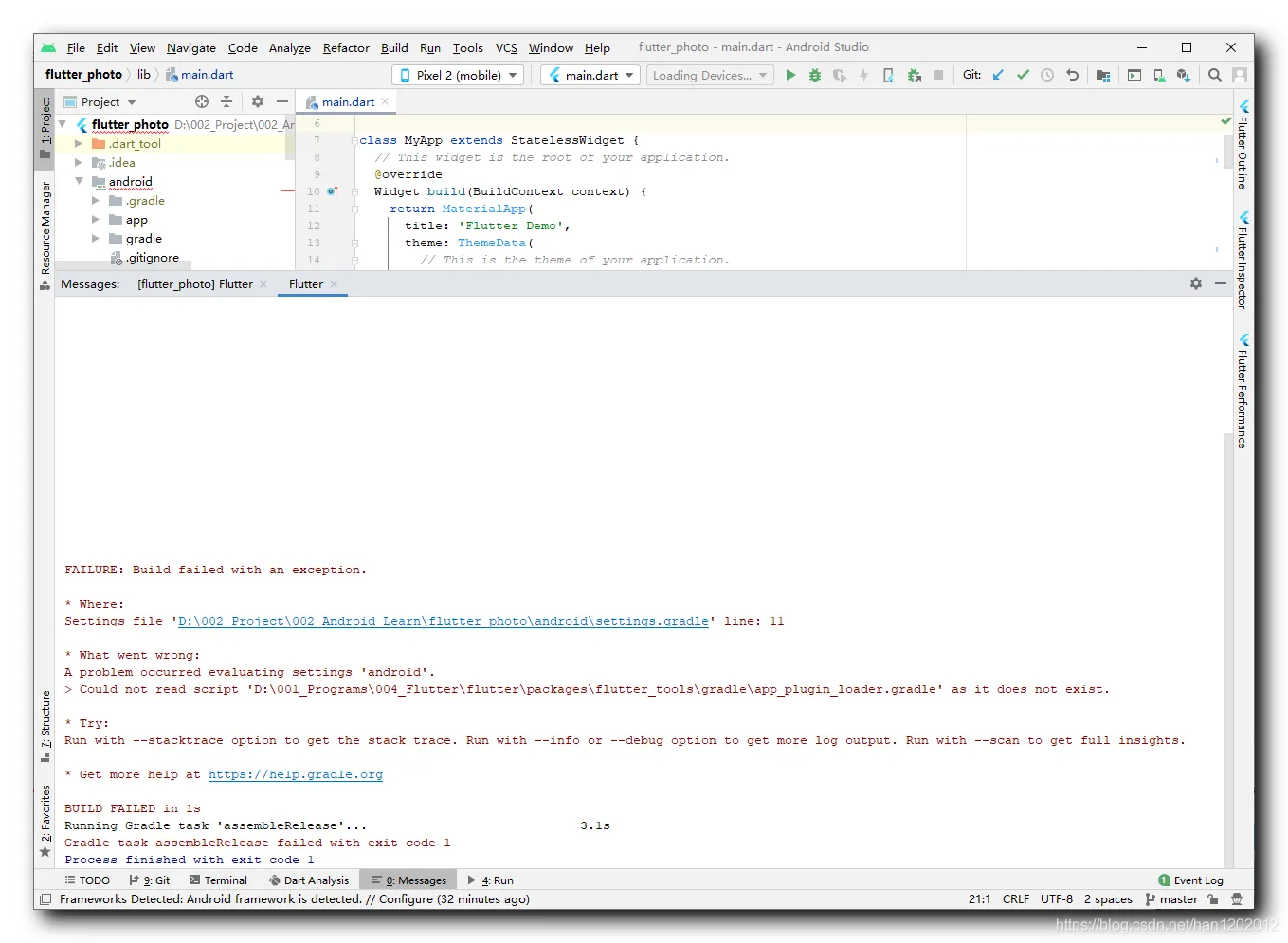Select the main.dart editor tab

(x=347, y=101)
